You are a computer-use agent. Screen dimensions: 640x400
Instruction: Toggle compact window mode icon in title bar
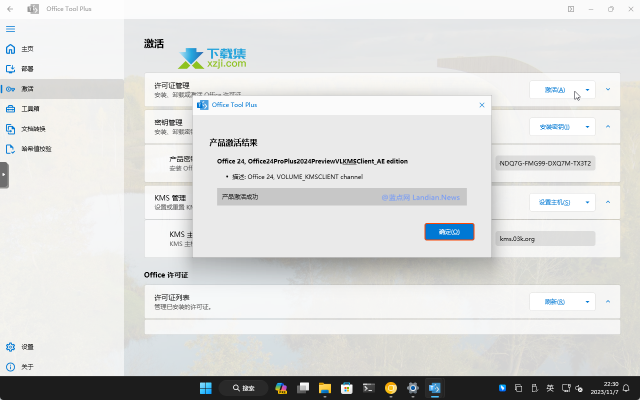571,9
